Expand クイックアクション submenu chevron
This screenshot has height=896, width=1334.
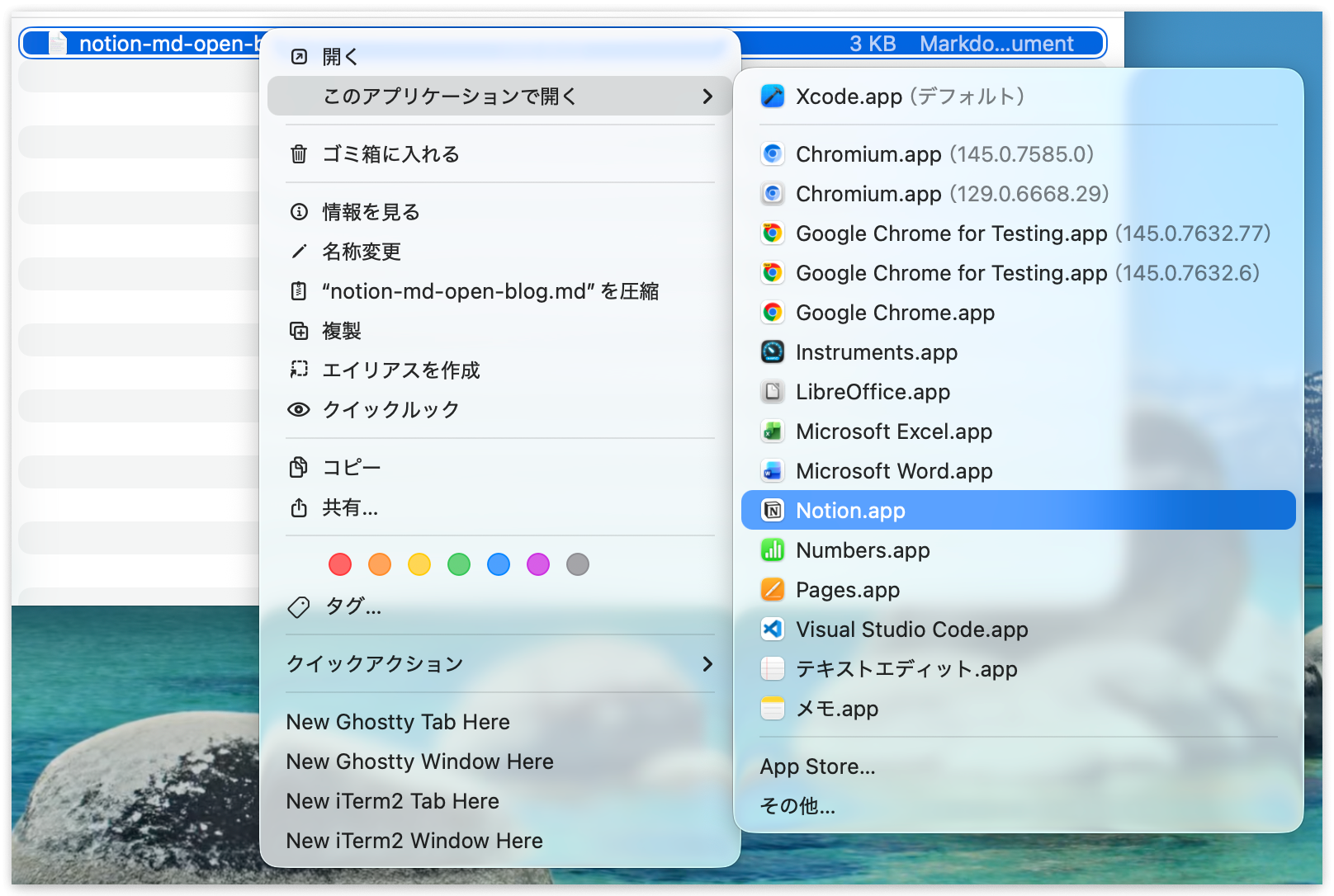pyautogui.click(x=707, y=664)
